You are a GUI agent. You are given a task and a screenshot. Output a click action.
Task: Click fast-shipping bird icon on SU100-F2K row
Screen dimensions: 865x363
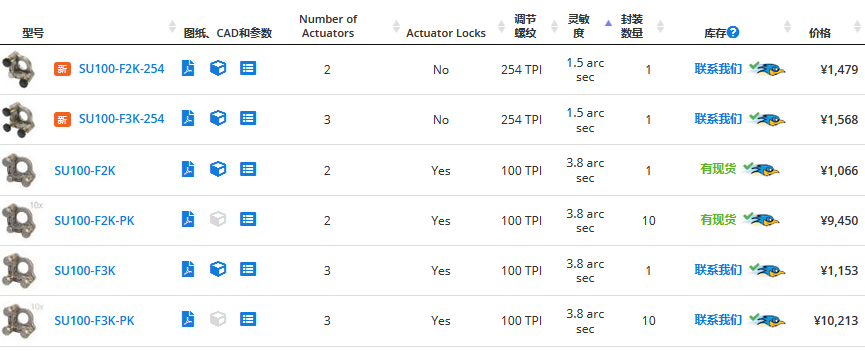[x=761, y=169]
